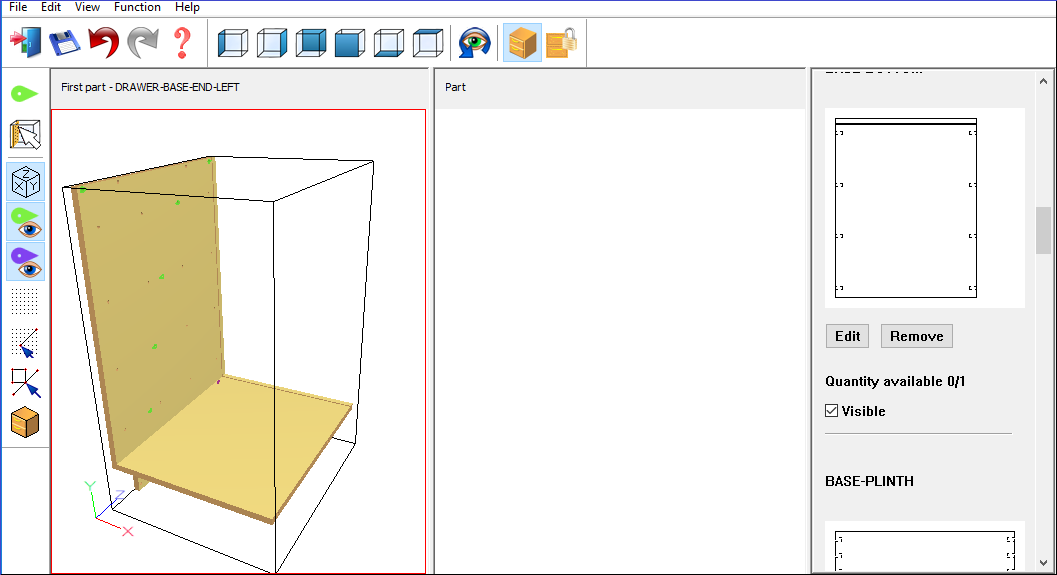Click the cabinet padlock icon
This screenshot has height=575, width=1057.
[562, 42]
